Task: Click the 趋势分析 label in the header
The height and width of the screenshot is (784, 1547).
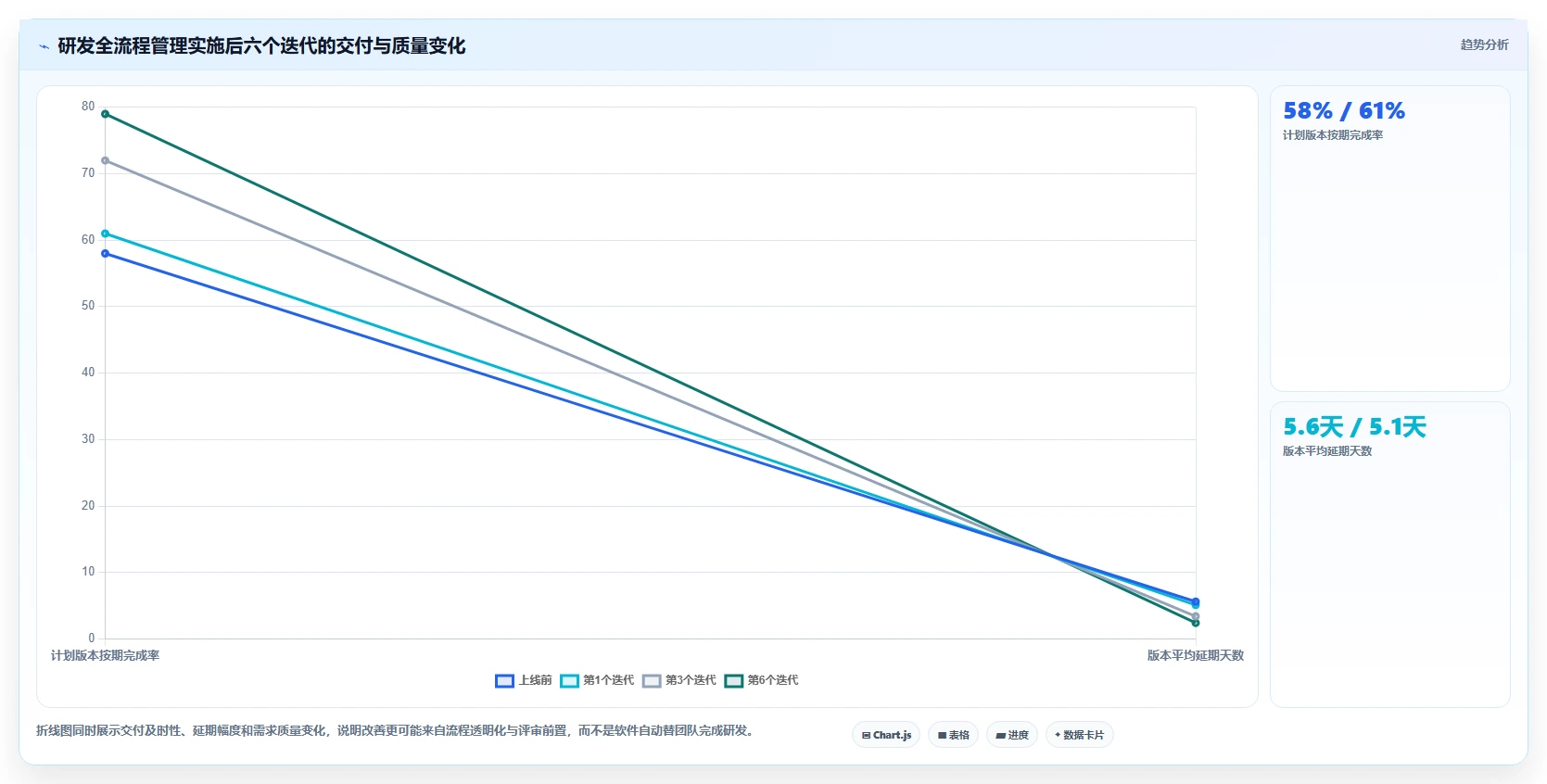Action: tap(1484, 44)
